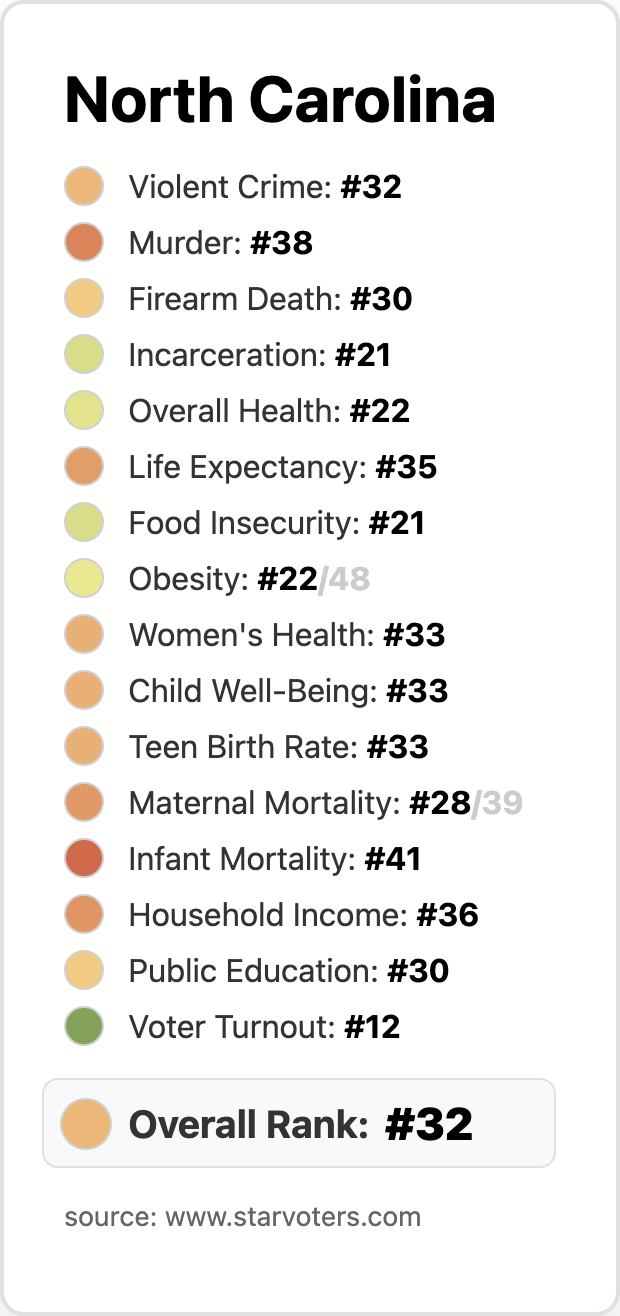This screenshot has width=620, height=1316.
Task: Open the www.starvoters.com source link
Action: tap(292, 1217)
